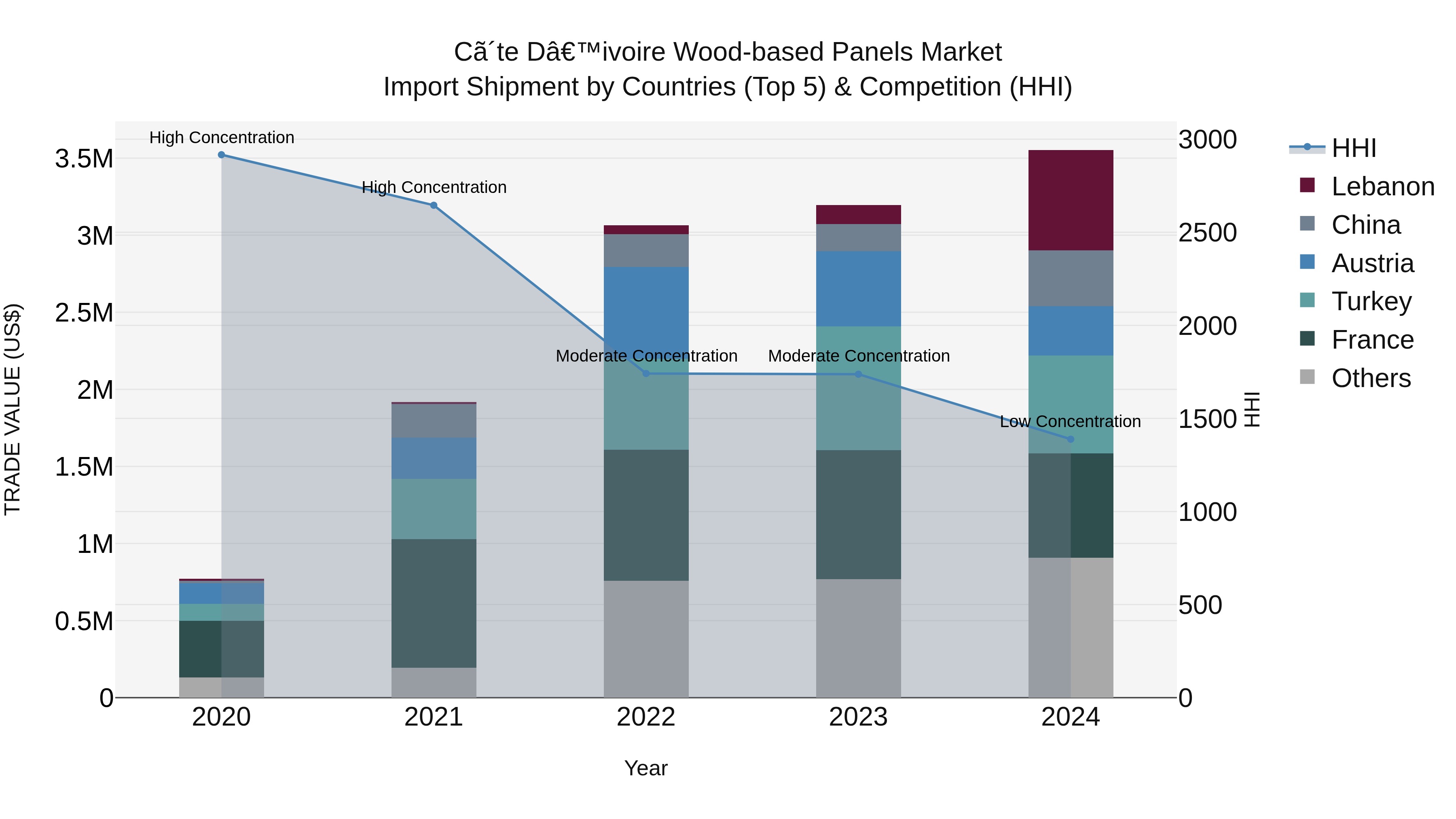Click the 2021 x-axis label
Image resolution: width=1456 pixels, height=819 pixels.
[434, 717]
